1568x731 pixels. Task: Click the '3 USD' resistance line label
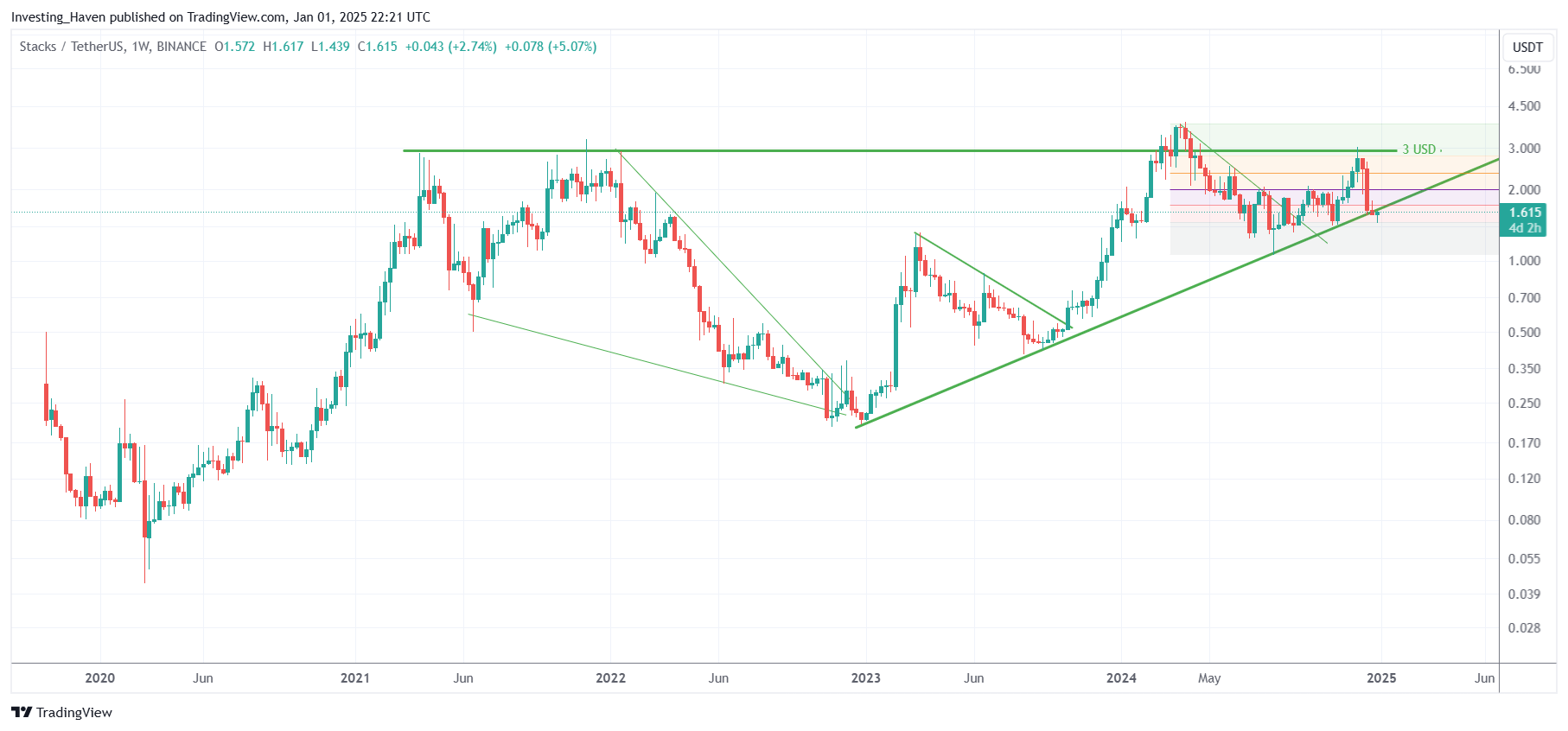1418,149
